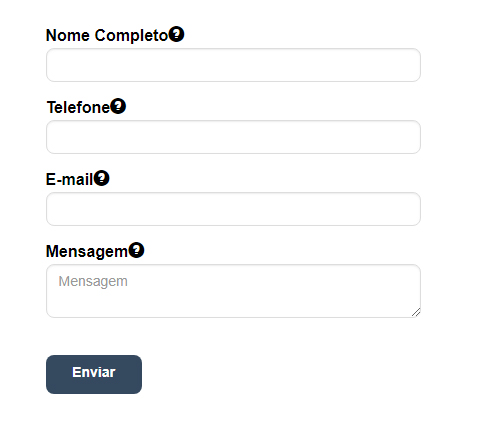Click the help icon beside E-mail
This screenshot has height=432, width=488.
101,178
